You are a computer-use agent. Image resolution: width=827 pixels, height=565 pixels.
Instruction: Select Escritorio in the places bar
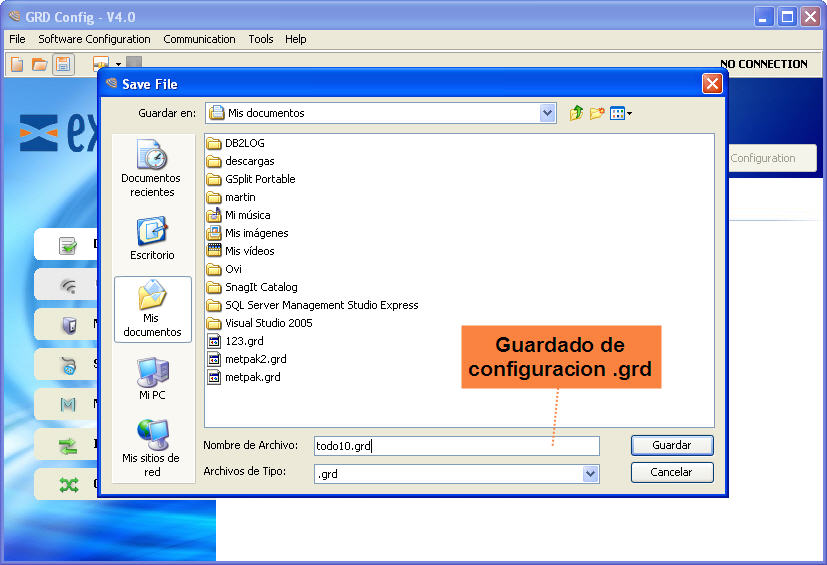152,238
